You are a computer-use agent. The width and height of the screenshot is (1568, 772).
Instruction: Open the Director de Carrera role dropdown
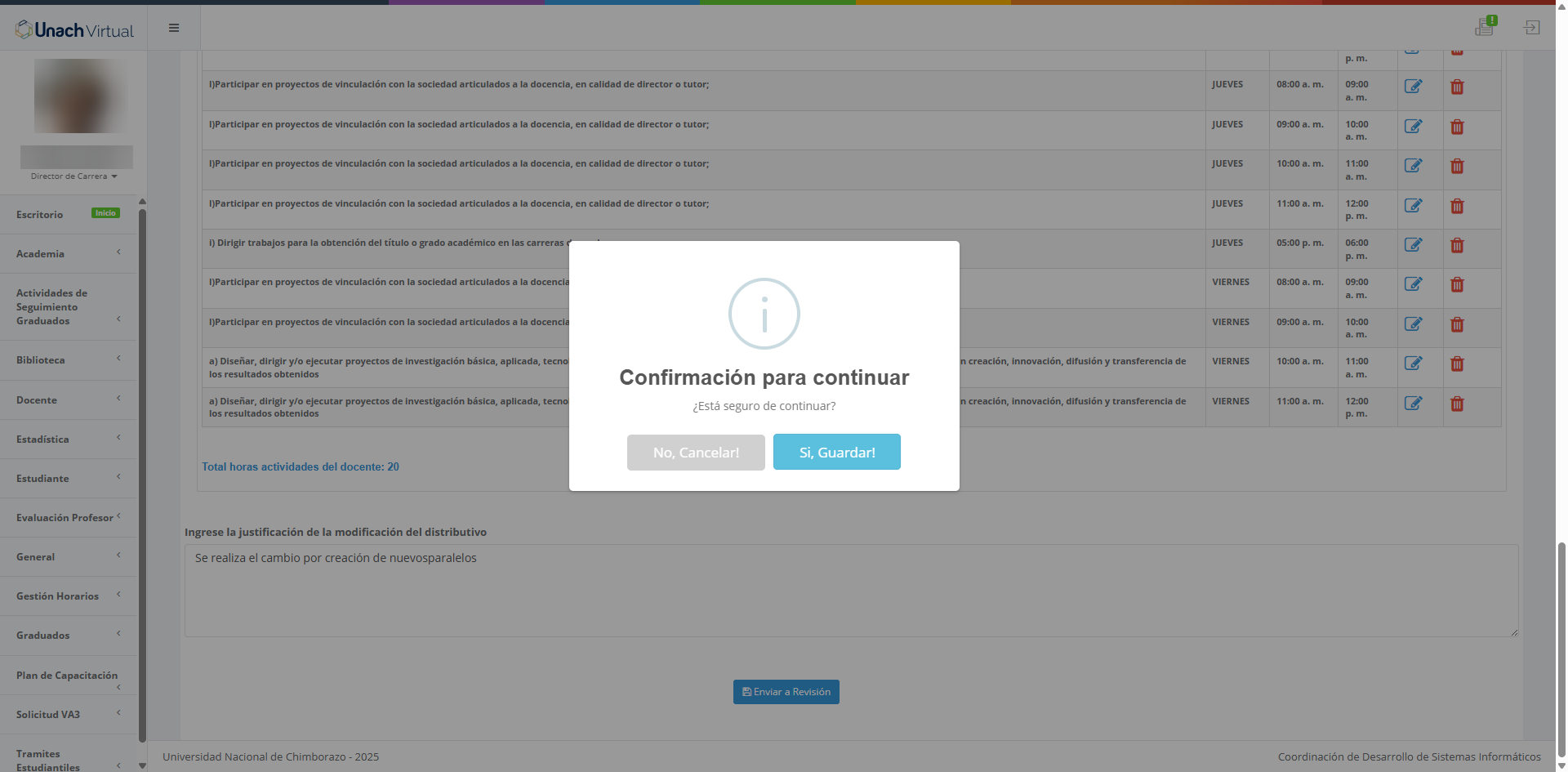pos(73,176)
